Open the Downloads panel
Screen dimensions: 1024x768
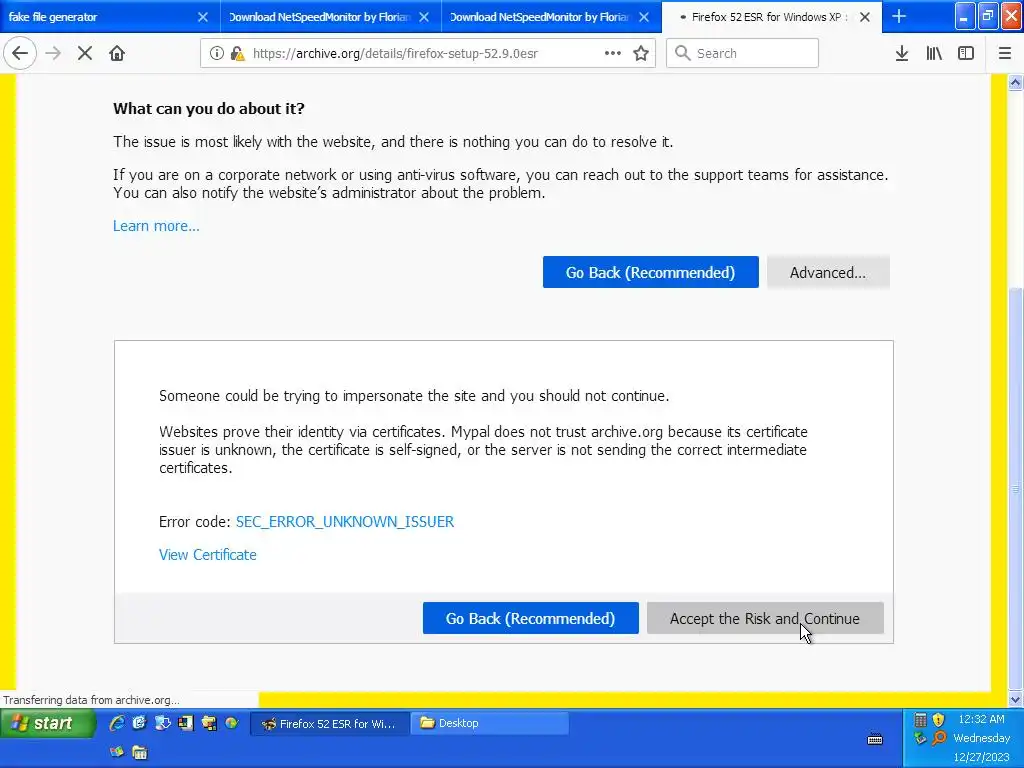(902, 54)
